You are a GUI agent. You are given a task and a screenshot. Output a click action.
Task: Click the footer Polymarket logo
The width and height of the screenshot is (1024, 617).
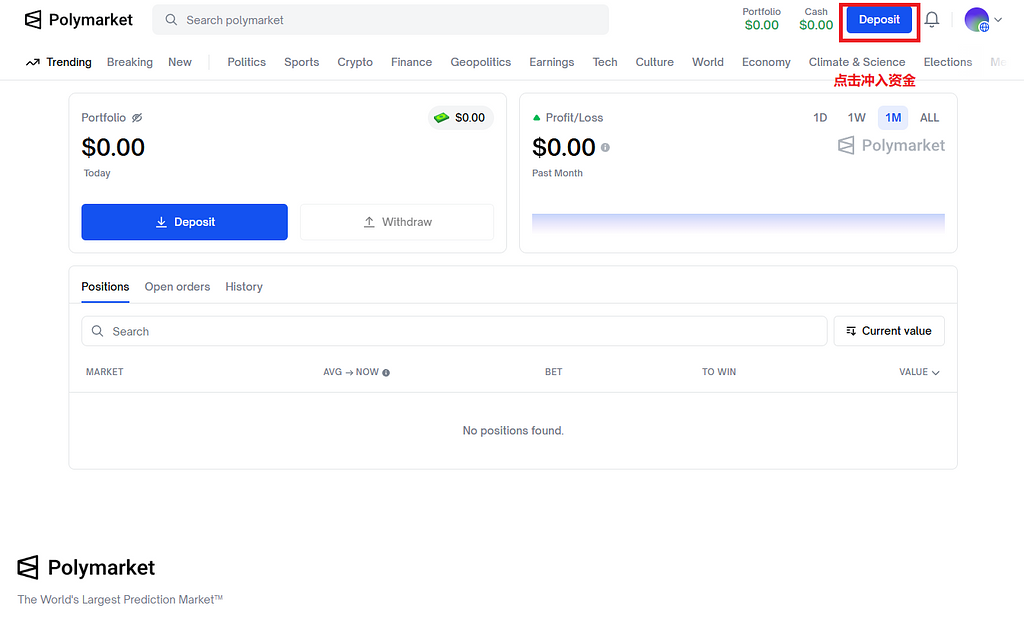(87, 568)
